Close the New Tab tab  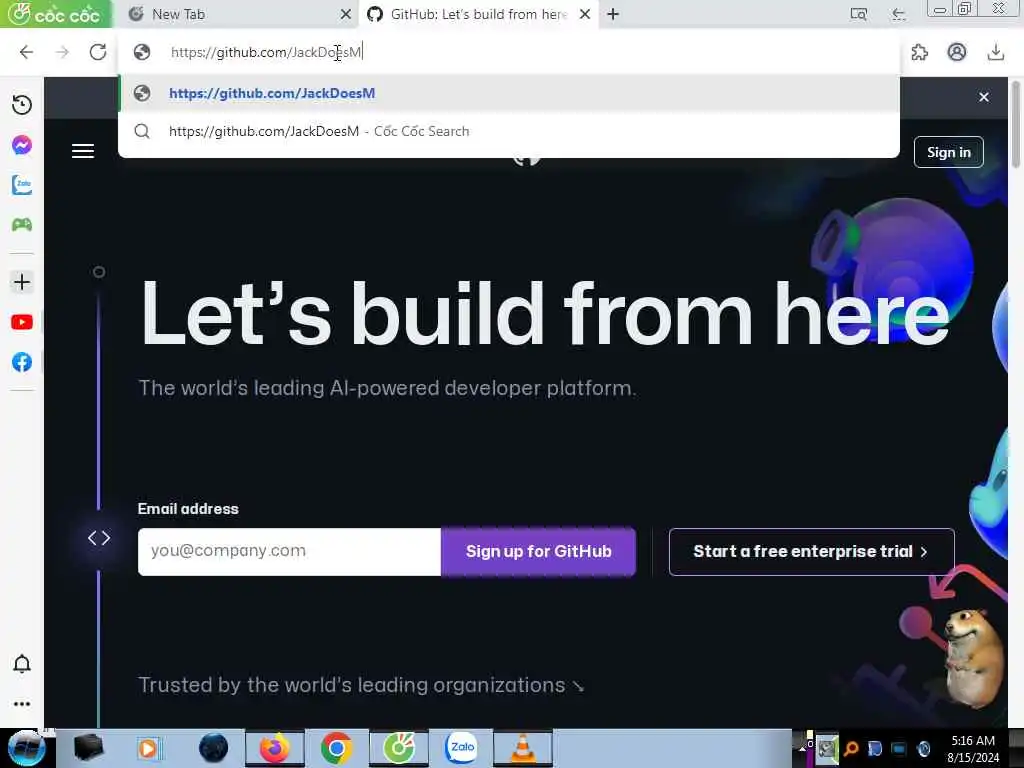click(x=345, y=14)
